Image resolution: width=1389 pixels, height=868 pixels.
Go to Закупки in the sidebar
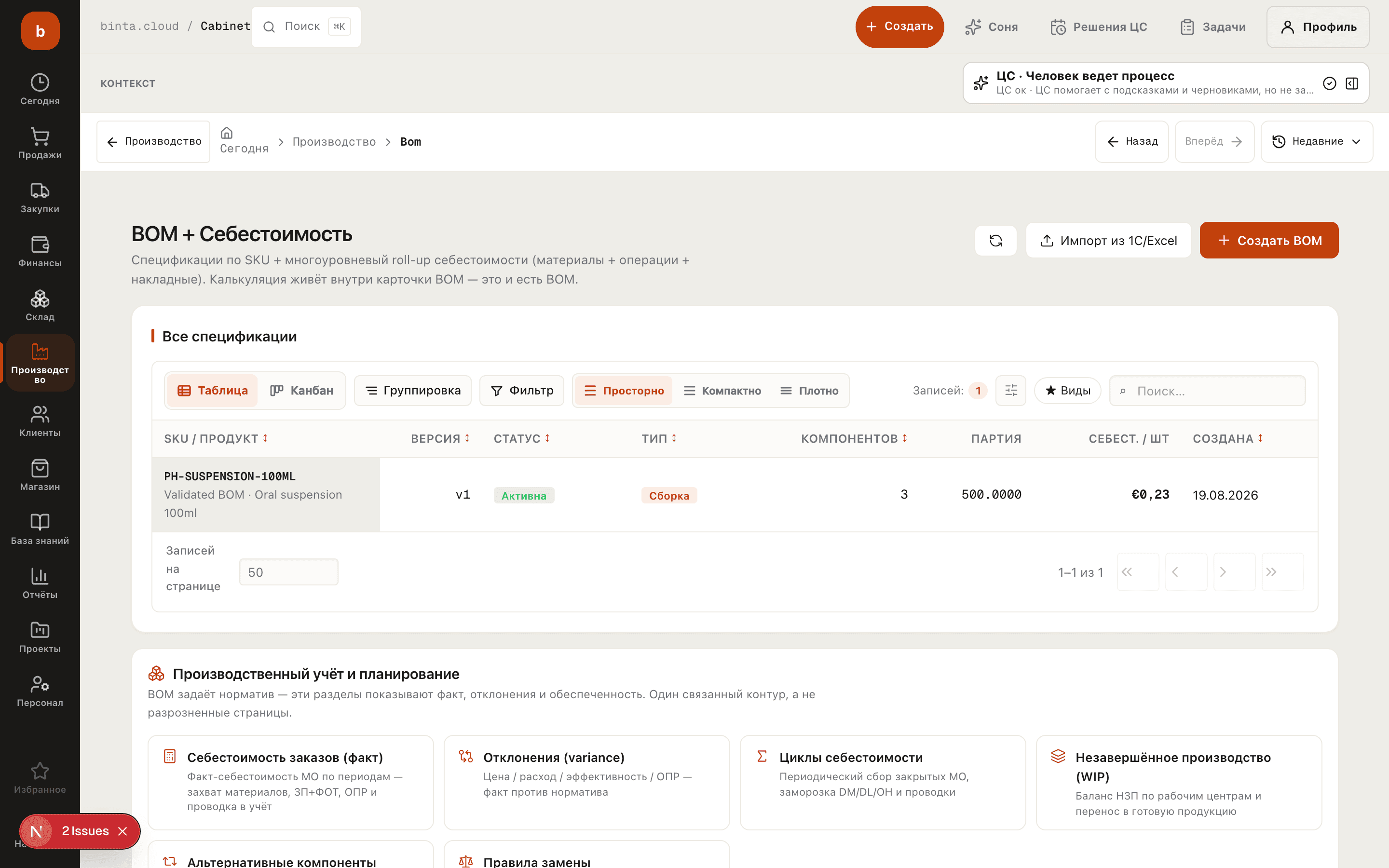pyautogui.click(x=40, y=198)
